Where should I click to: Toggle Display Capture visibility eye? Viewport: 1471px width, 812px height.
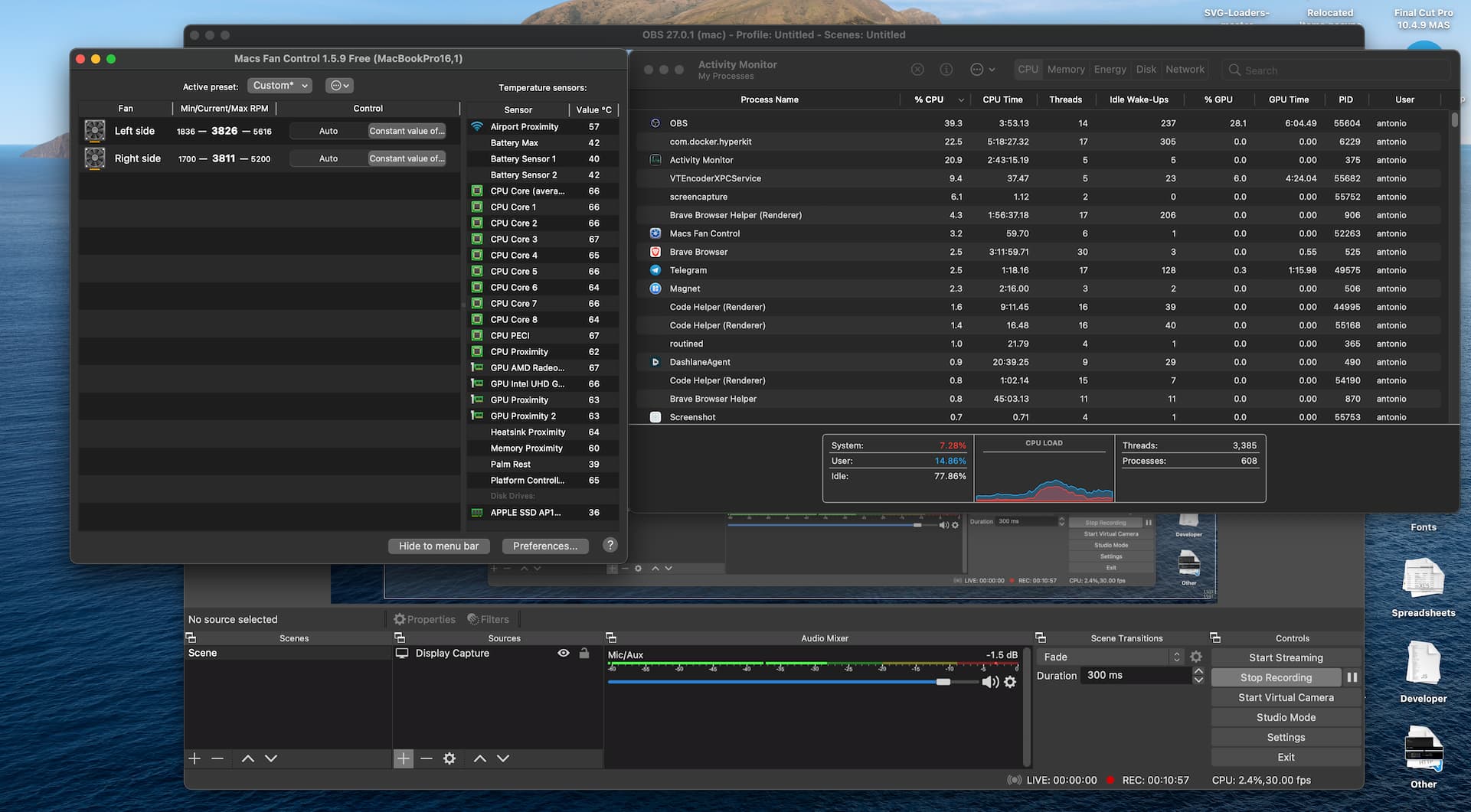tap(564, 653)
